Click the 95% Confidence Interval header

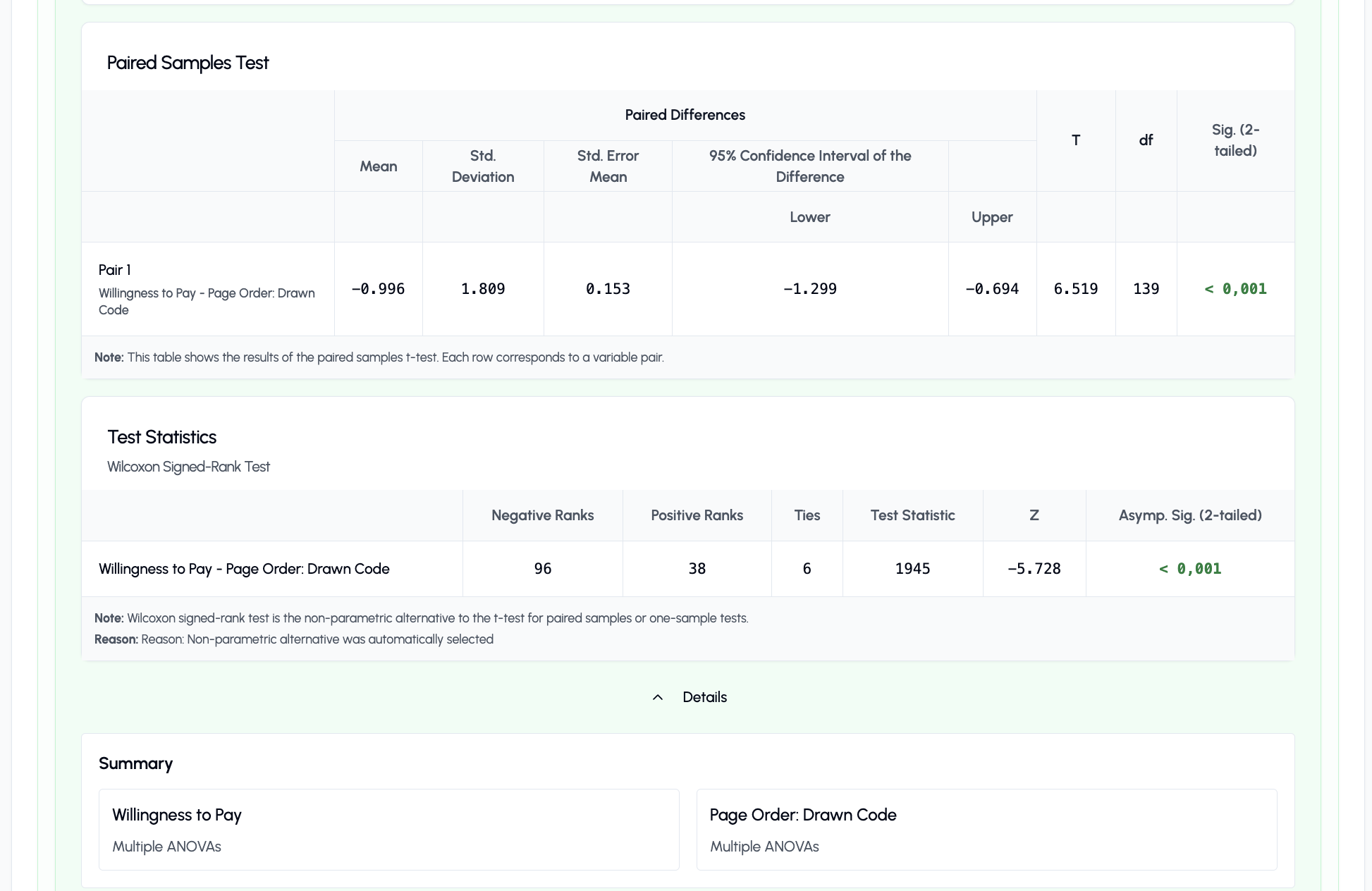810,166
